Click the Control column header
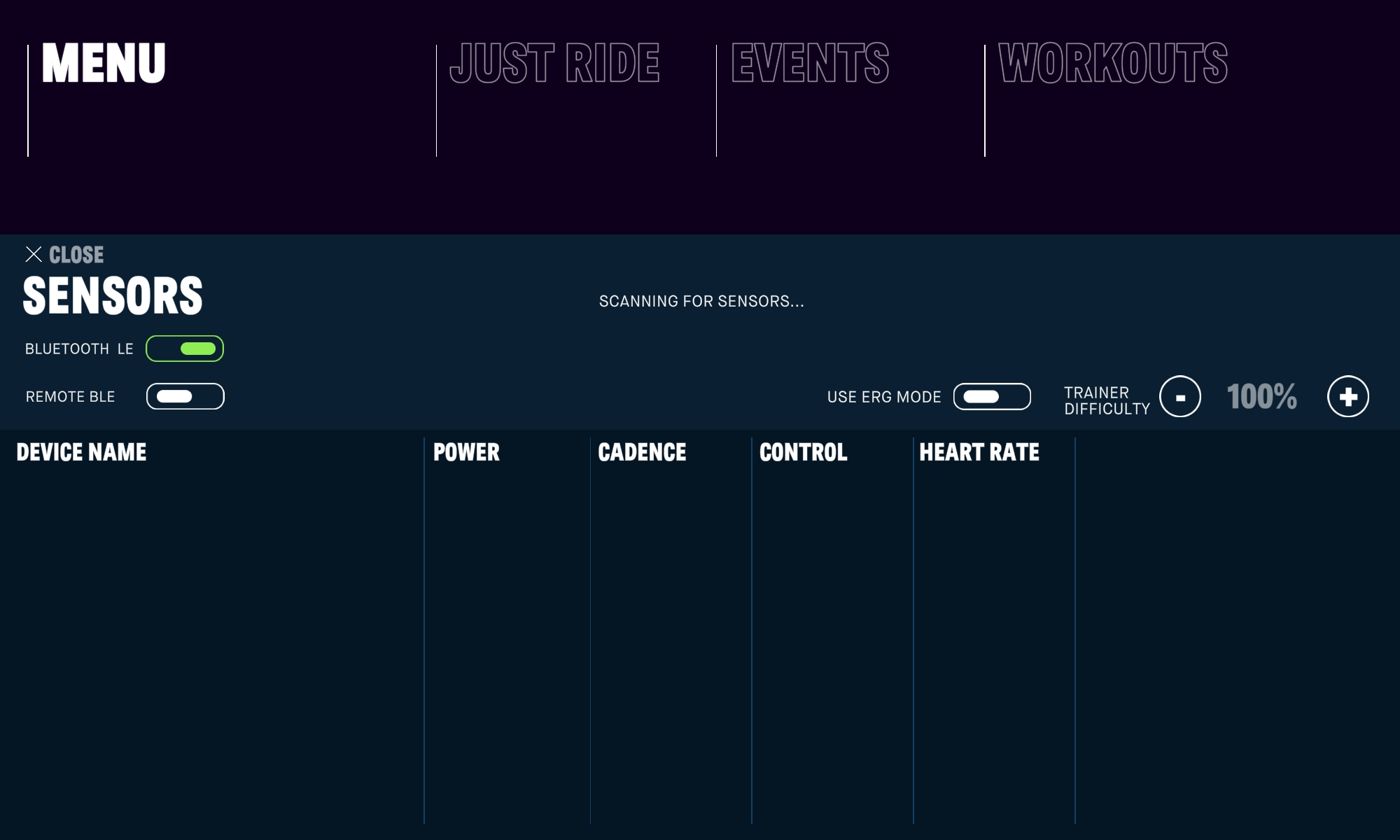 tap(803, 452)
